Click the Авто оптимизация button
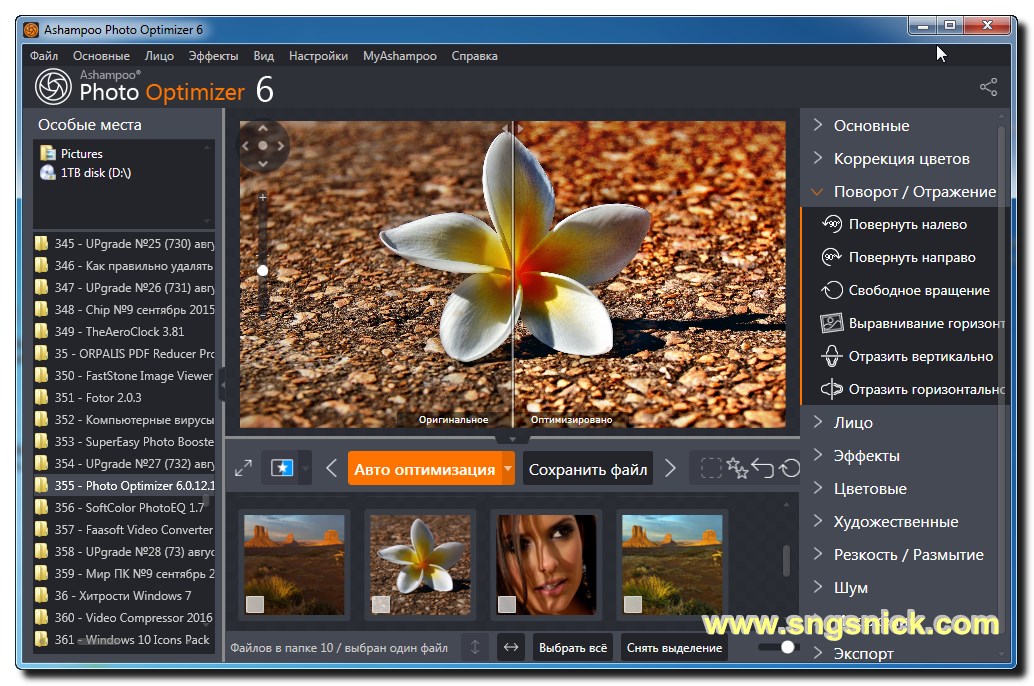This screenshot has width=1034, height=686. click(425, 468)
